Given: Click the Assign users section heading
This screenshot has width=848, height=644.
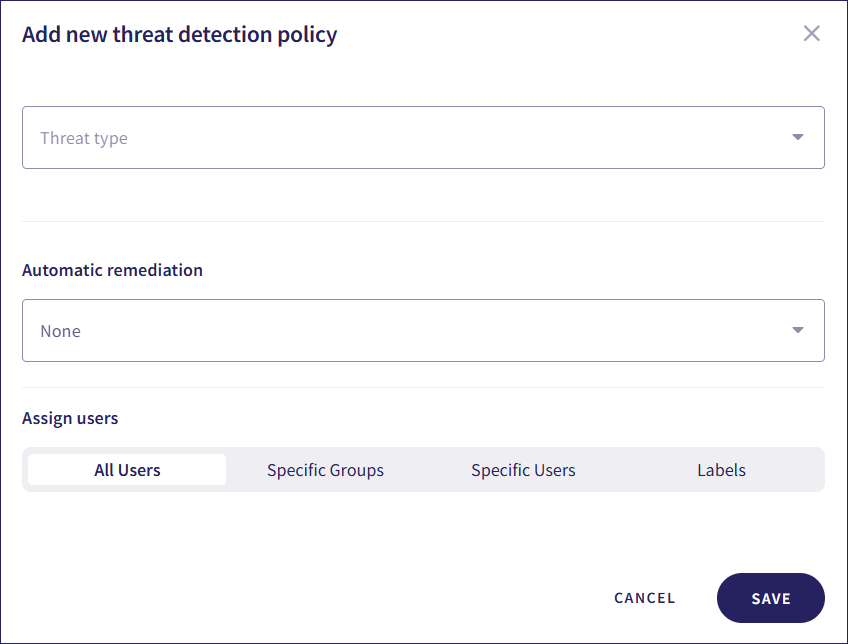Looking at the screenshot, I should [70, 418].
